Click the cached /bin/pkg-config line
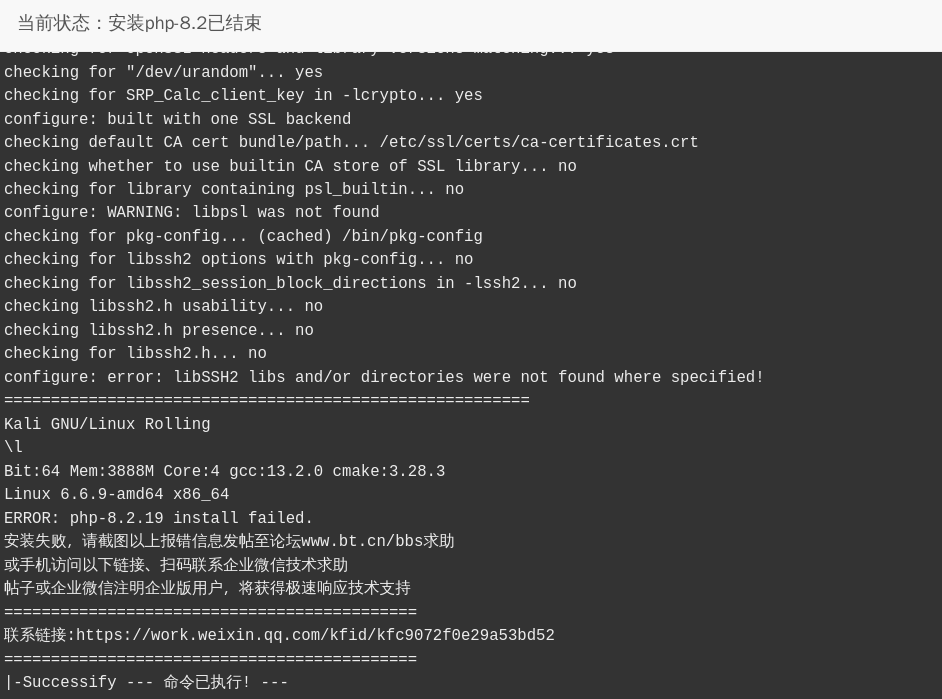 click(243, 236)
